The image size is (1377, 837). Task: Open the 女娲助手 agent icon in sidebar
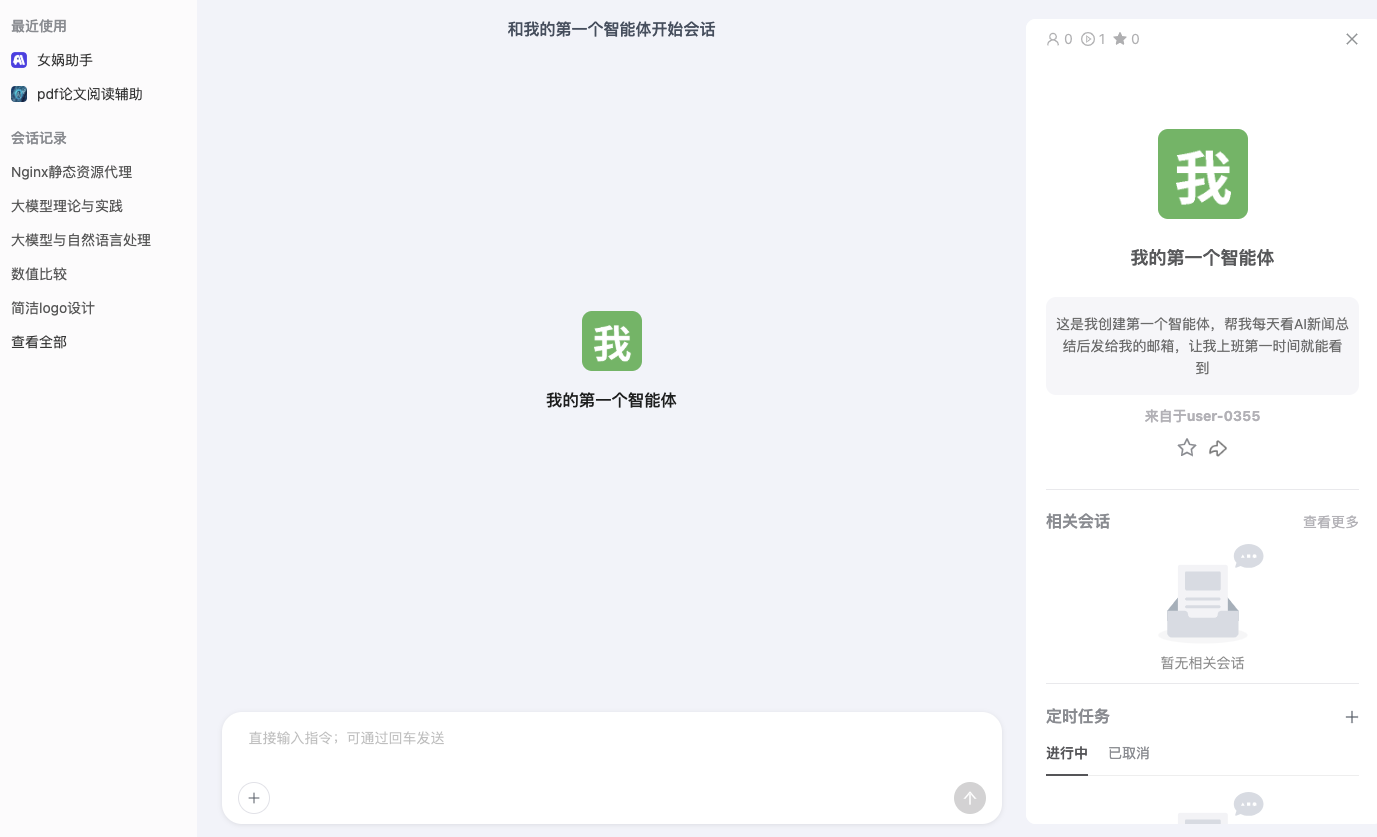(19, 60)
